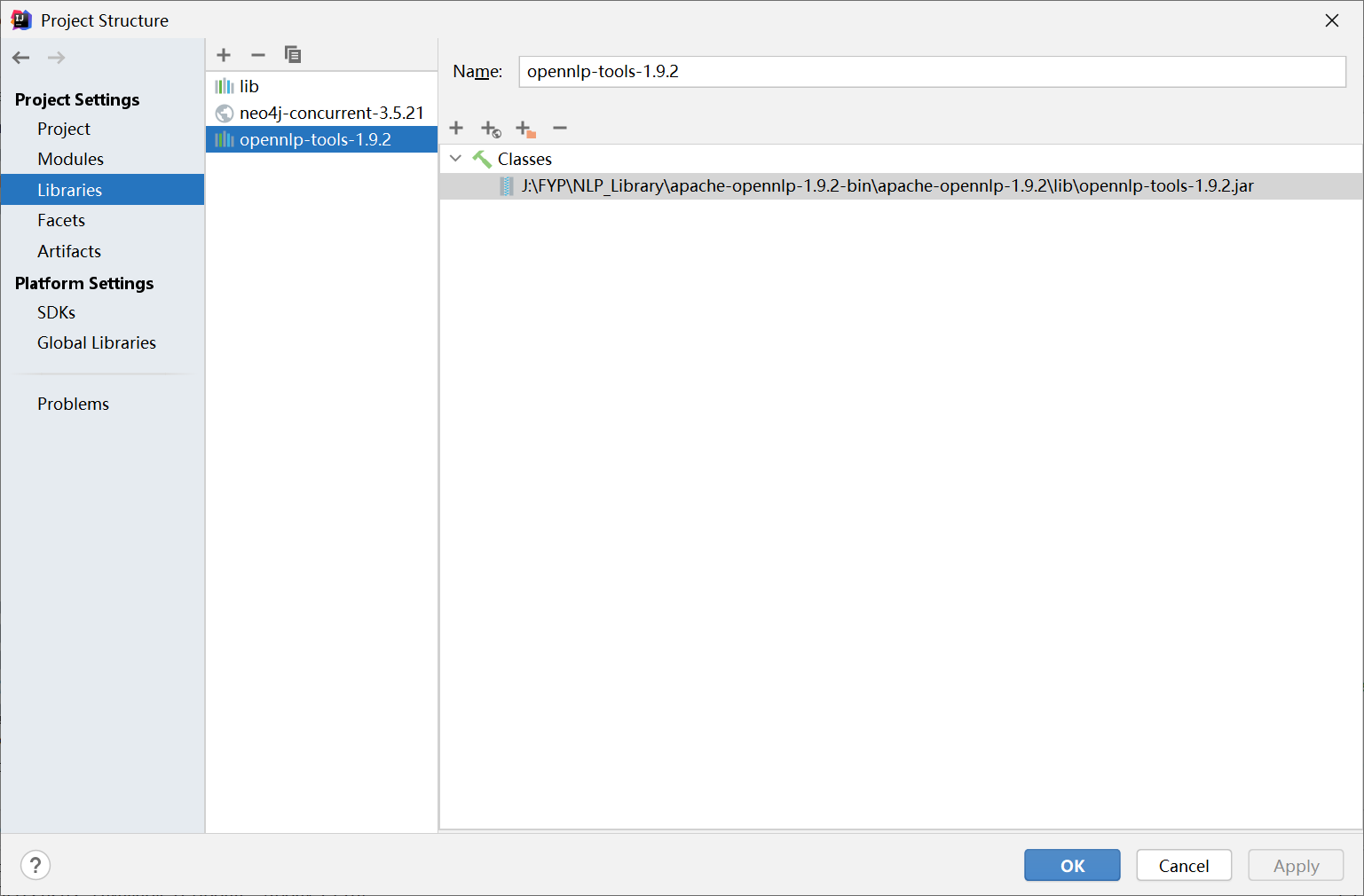Click the jar icon beside opennlp-tools path
Image resolution: width=1364 pixels, height=896 pixels.
[x=506, y=186]
